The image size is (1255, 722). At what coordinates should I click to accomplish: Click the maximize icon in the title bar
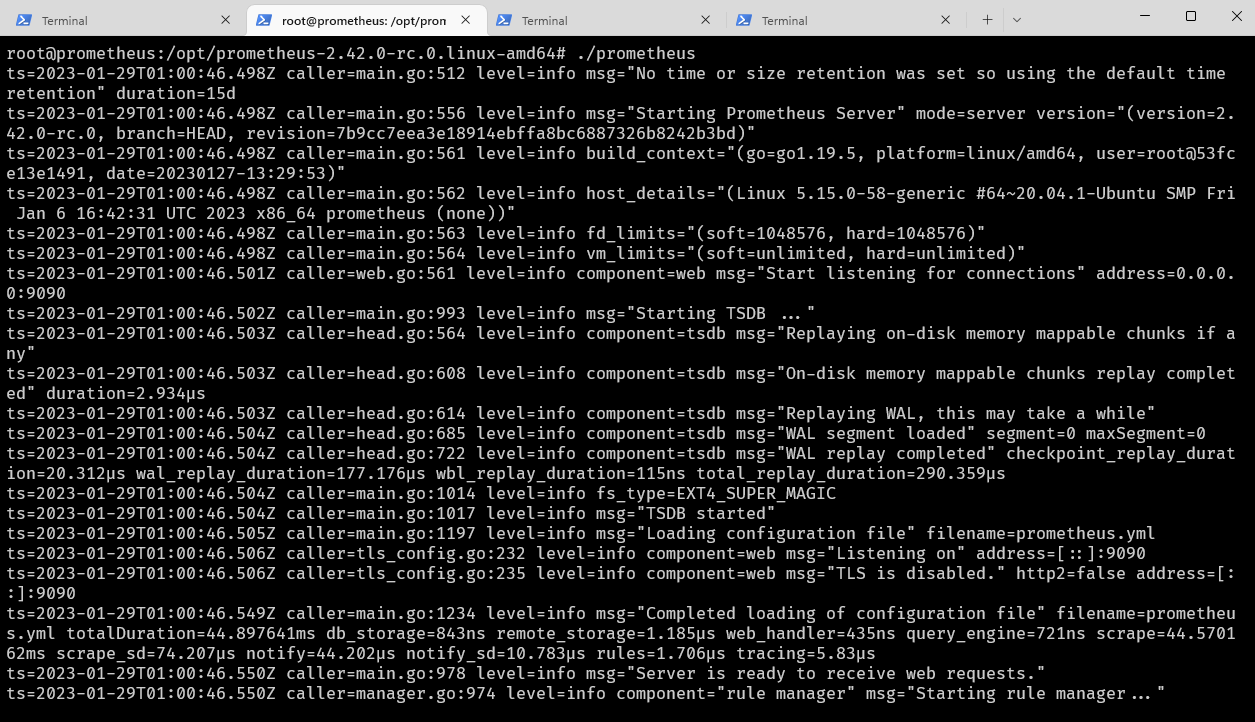click(x=1190, y=17)
